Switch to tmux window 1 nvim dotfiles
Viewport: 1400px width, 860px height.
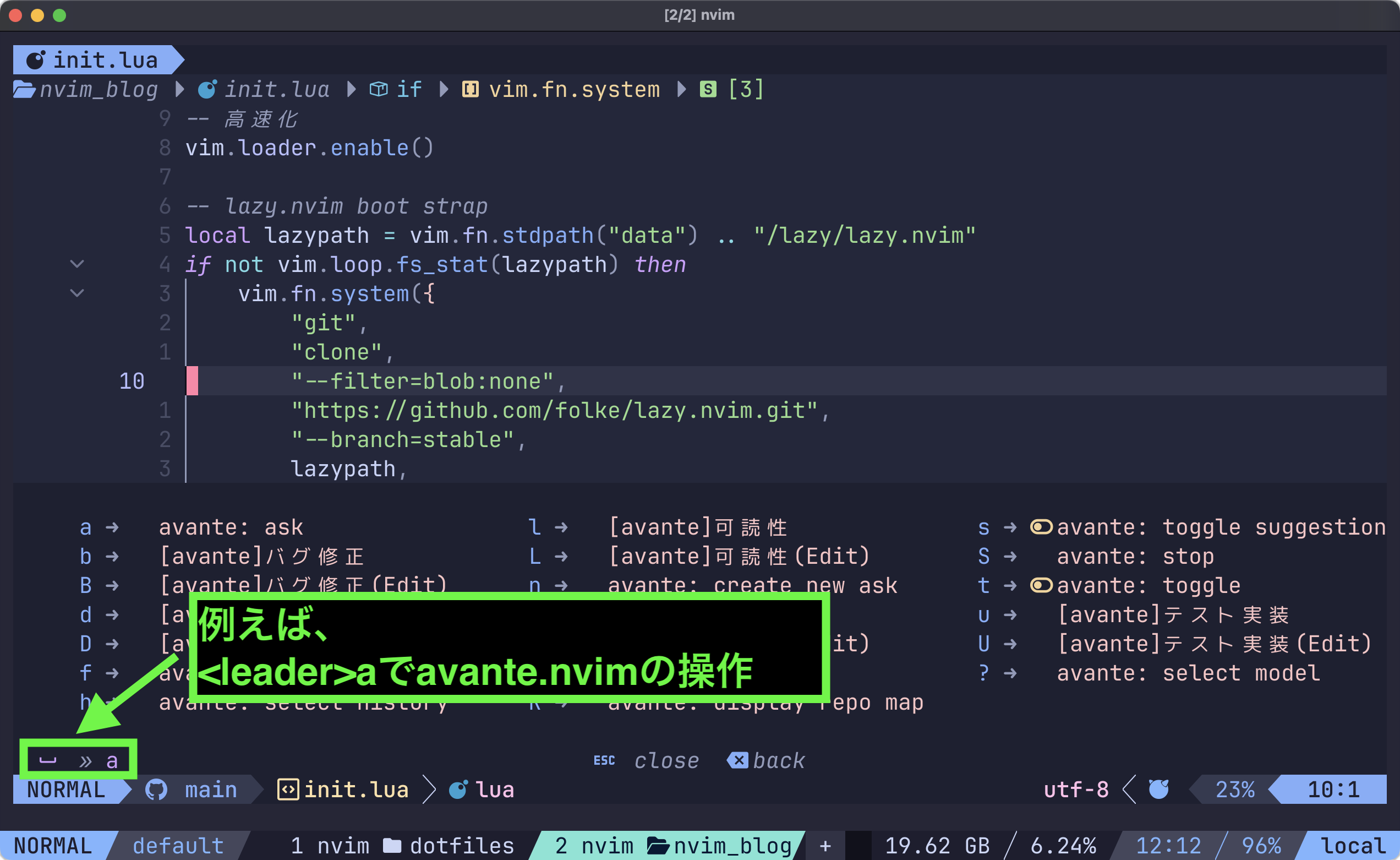click(402, 846)
